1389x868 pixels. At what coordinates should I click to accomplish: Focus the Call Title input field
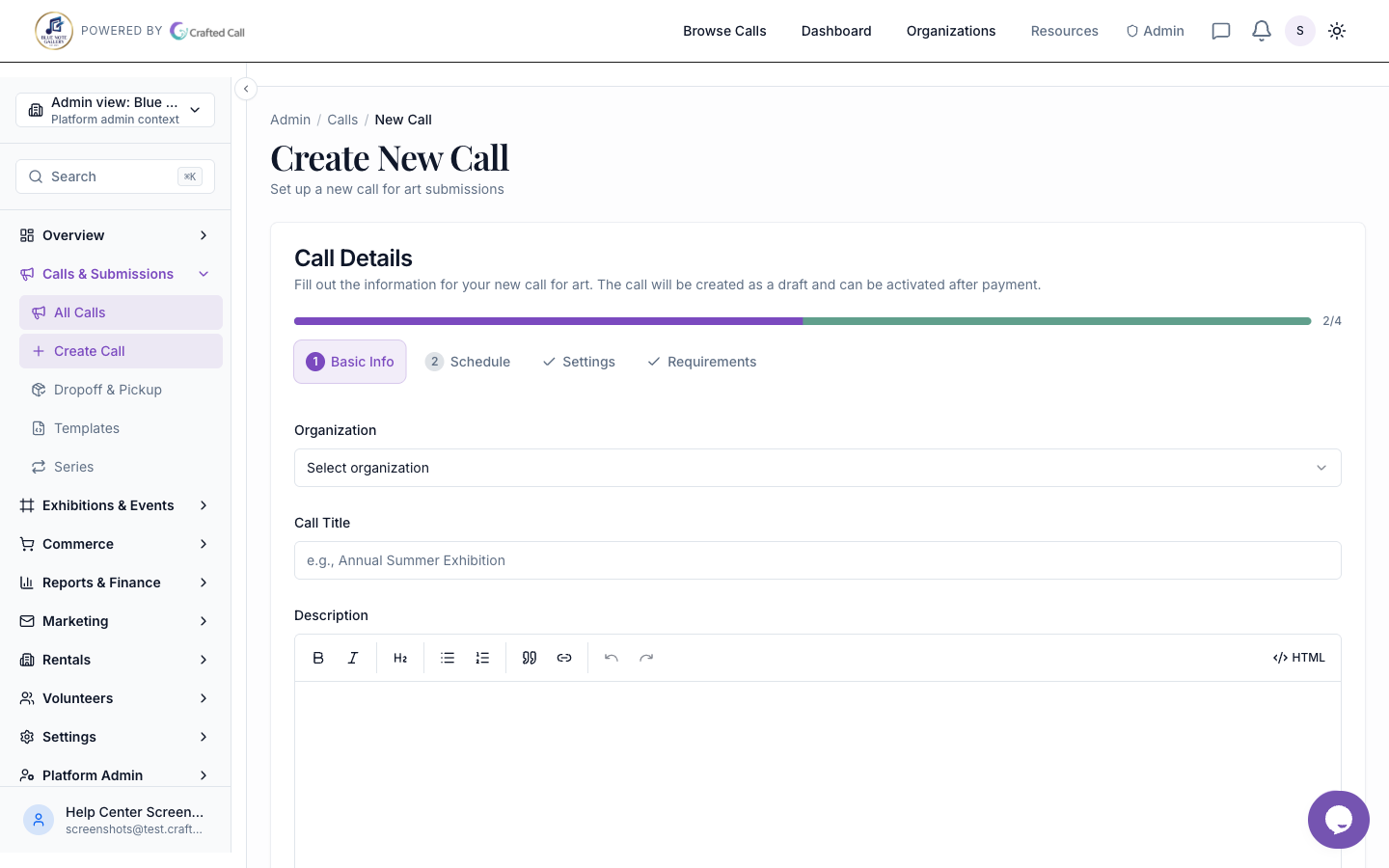click(x=817, y=560)
